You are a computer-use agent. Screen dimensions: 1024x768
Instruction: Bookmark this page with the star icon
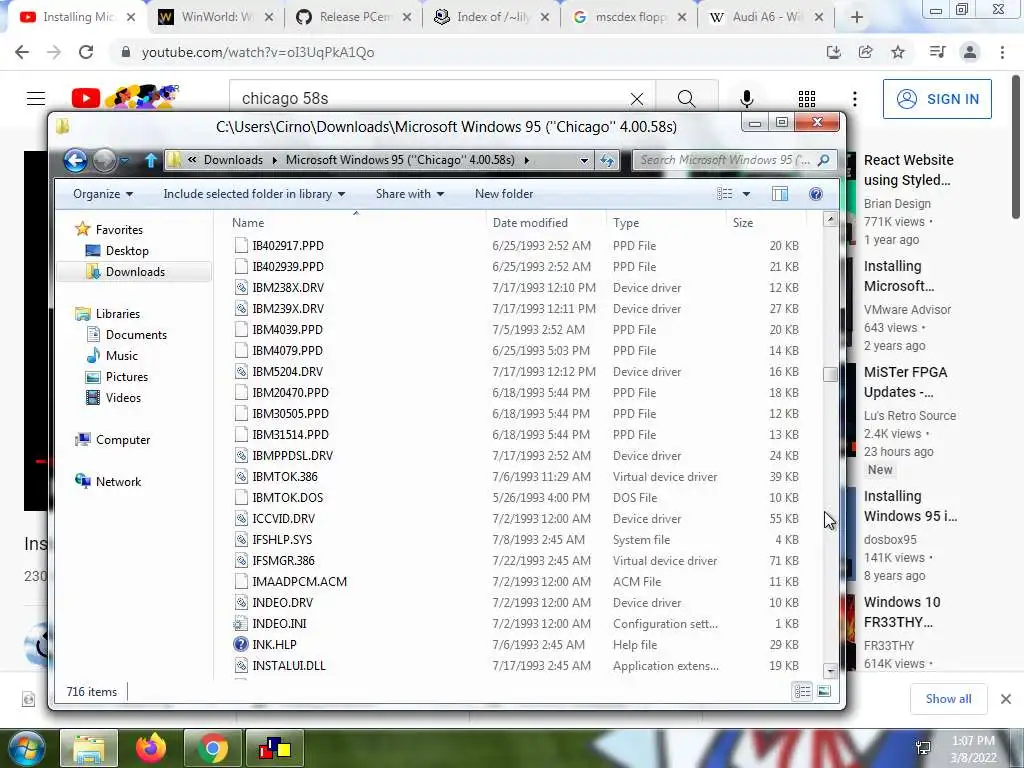click(898, 52)
